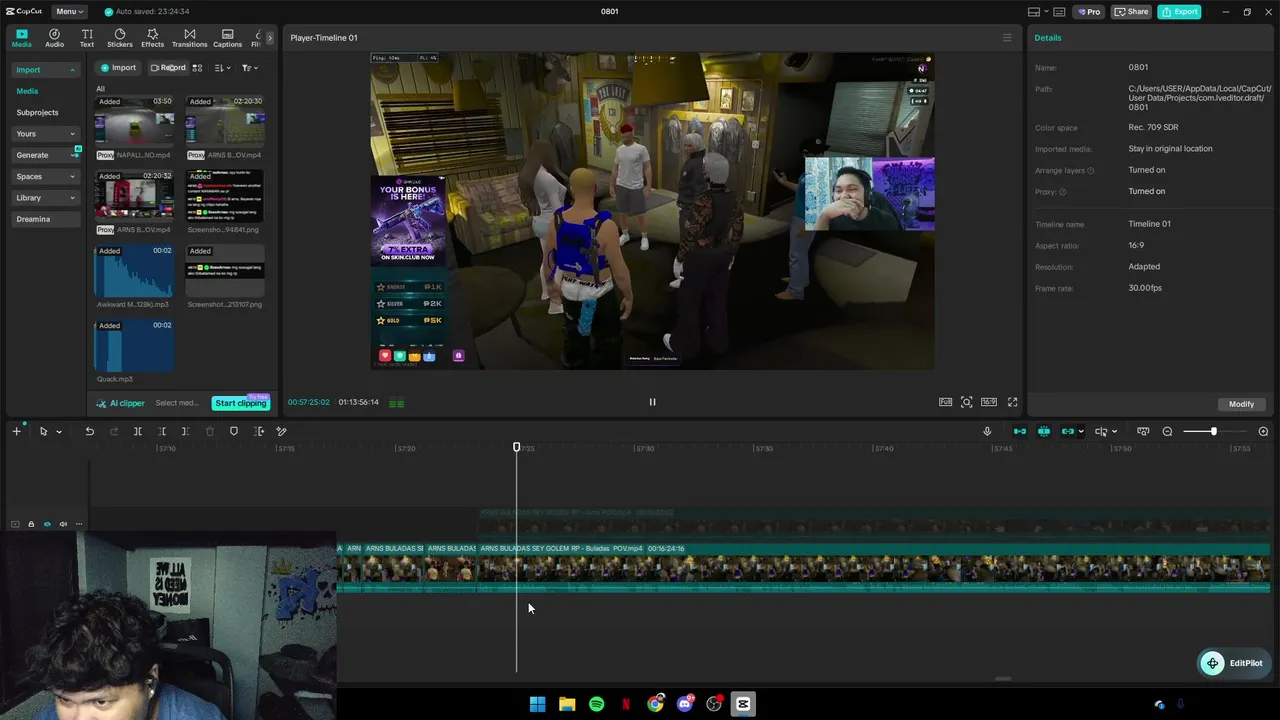Mute the track audio

62,524
